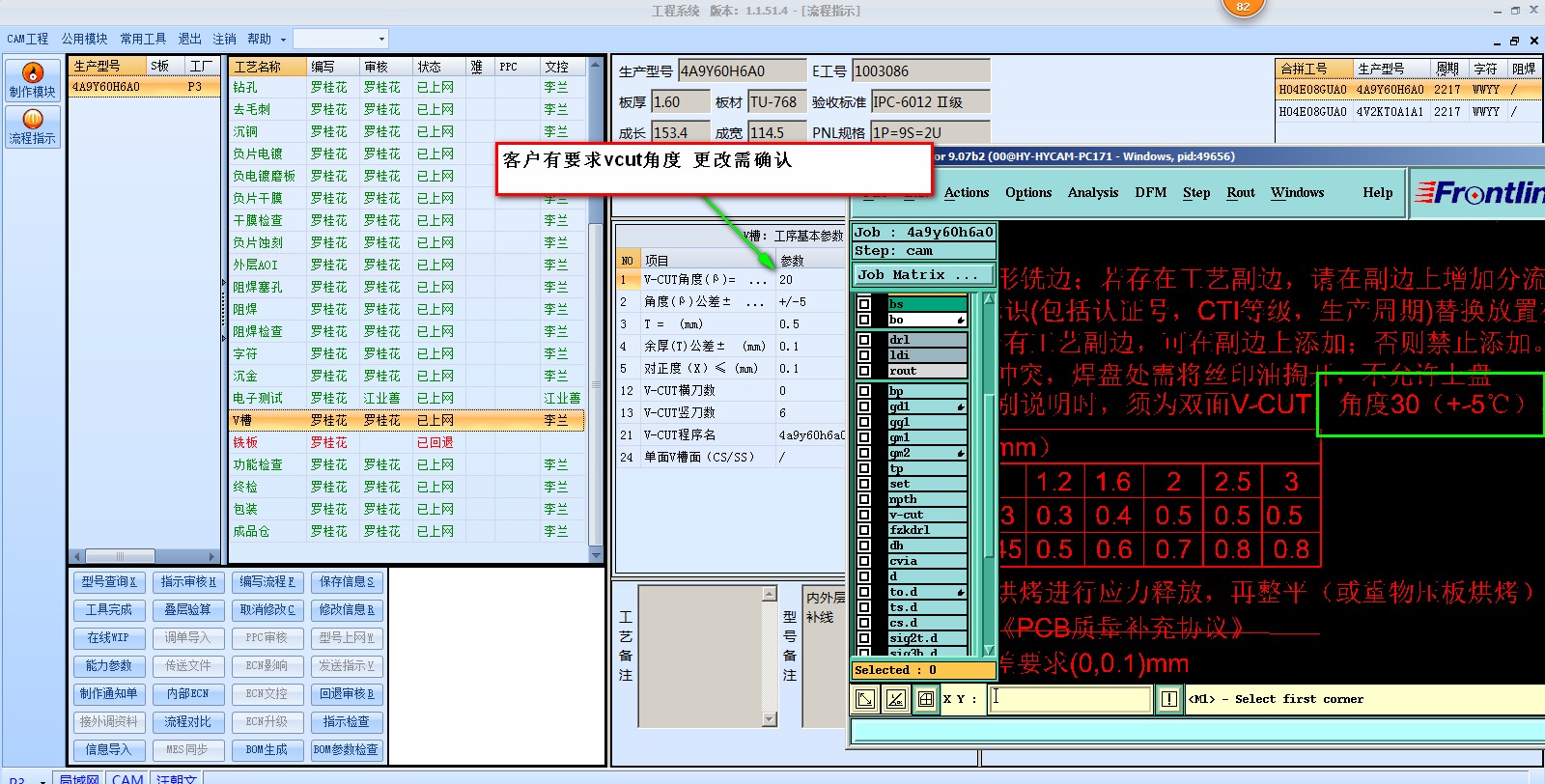The image size is (1545, 784).
Task: Click the 工艺名称 column header
Action: (x=267, y=67)
